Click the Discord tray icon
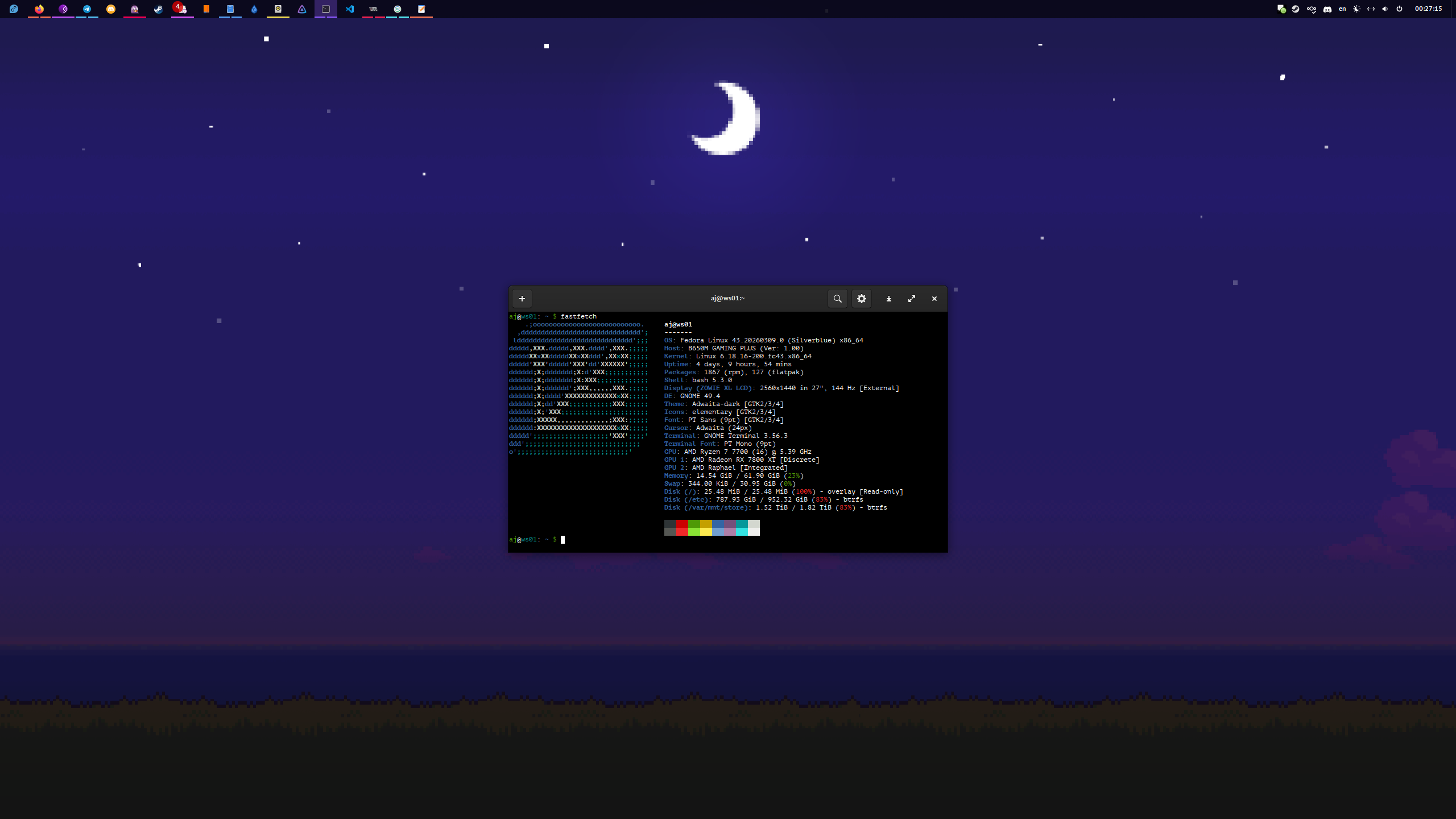The height and width of the screenshot is (819, 1456). click(1327, 9)
